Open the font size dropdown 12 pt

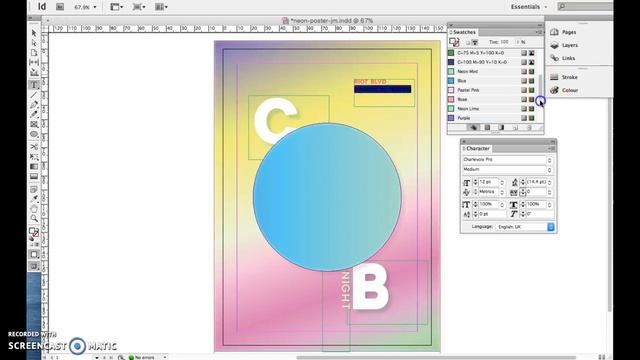click(502, 182)
